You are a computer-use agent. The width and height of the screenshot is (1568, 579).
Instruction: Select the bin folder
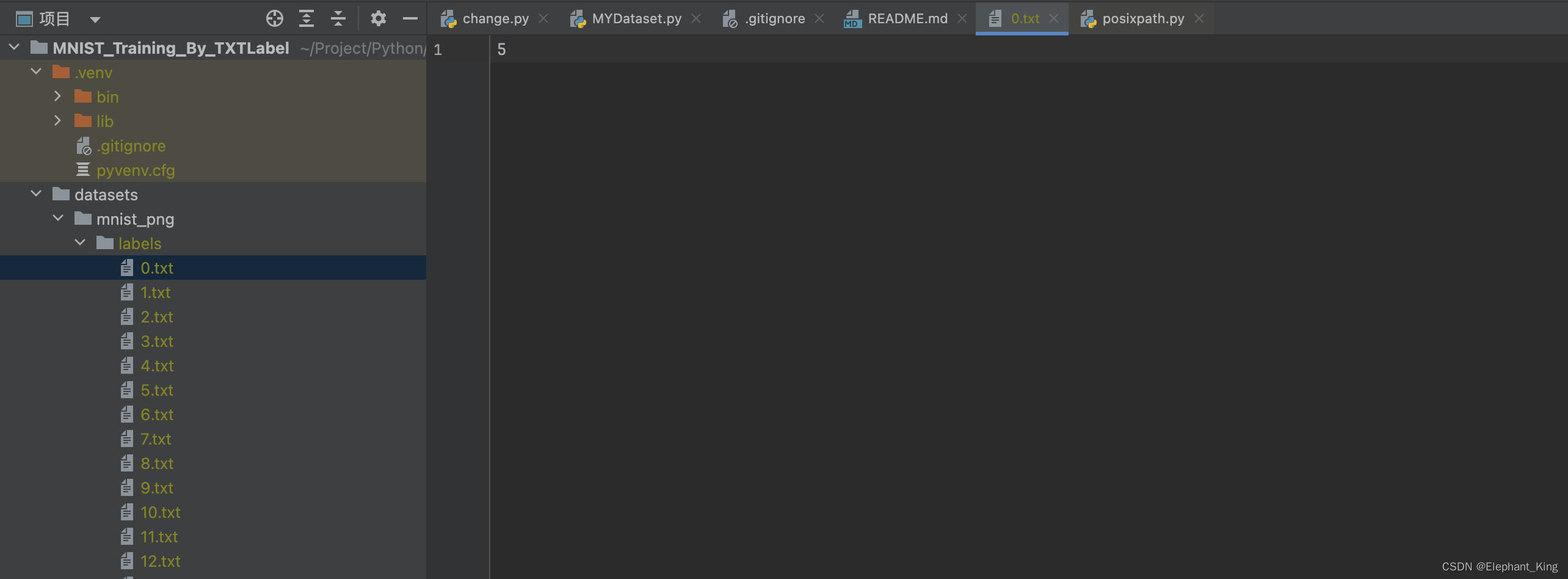tap(107, 97)
